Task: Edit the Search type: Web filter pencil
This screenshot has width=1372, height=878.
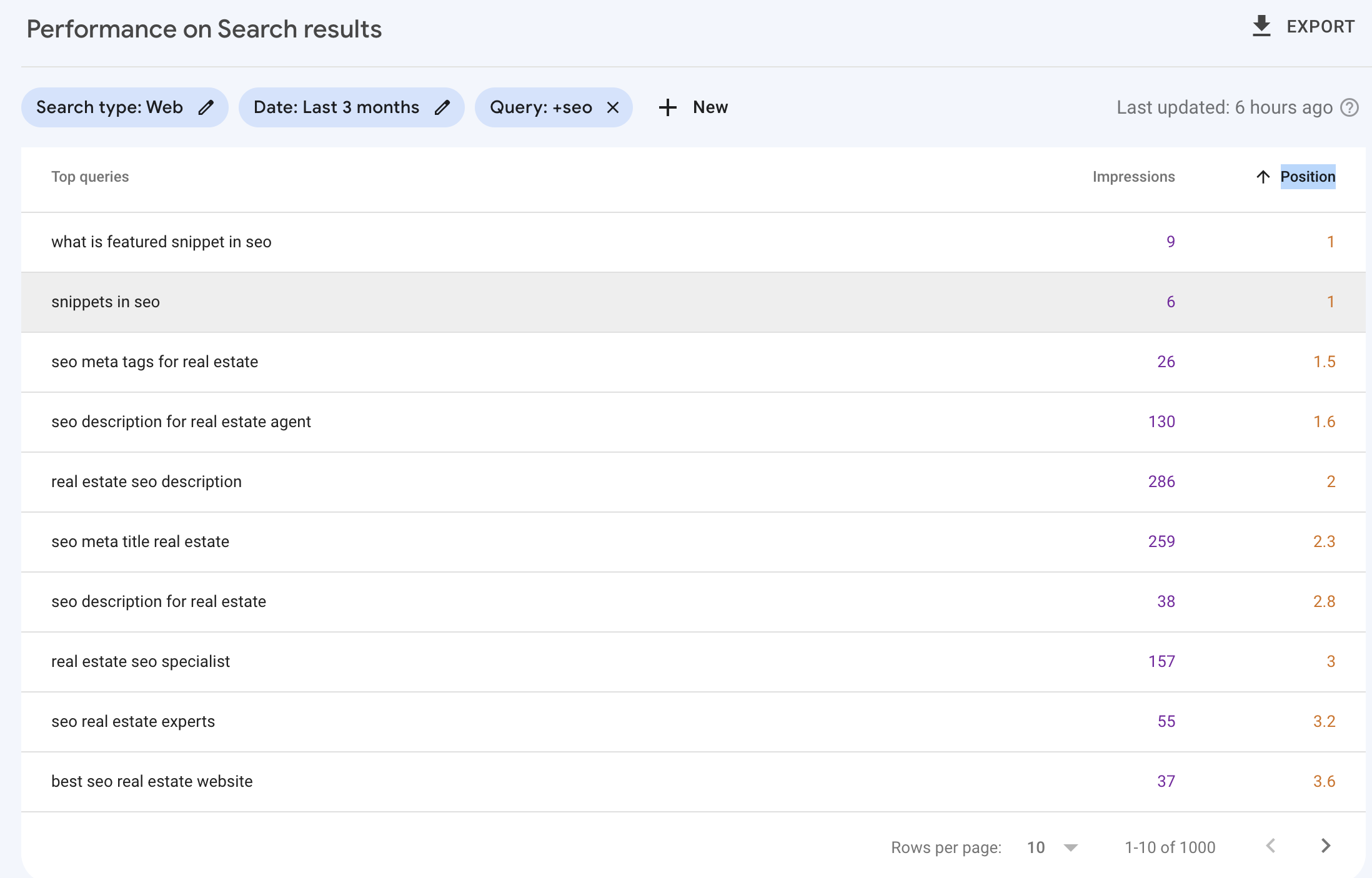Action: point(206,107)
